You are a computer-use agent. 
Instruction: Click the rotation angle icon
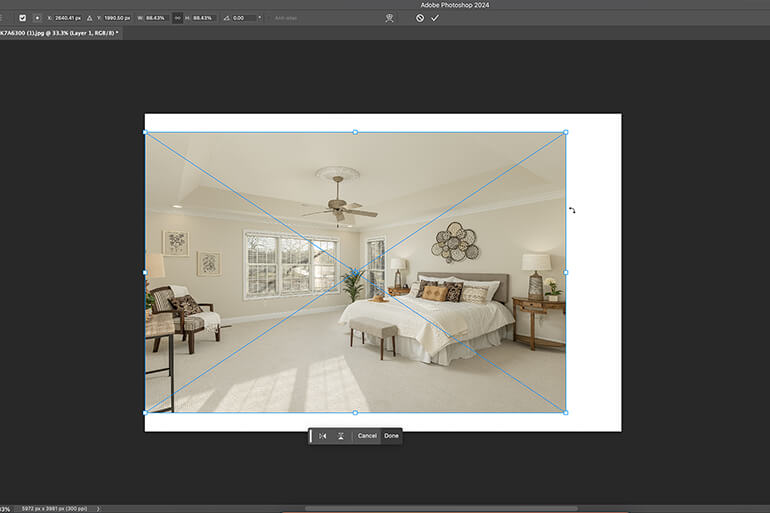tap(226, 18)
